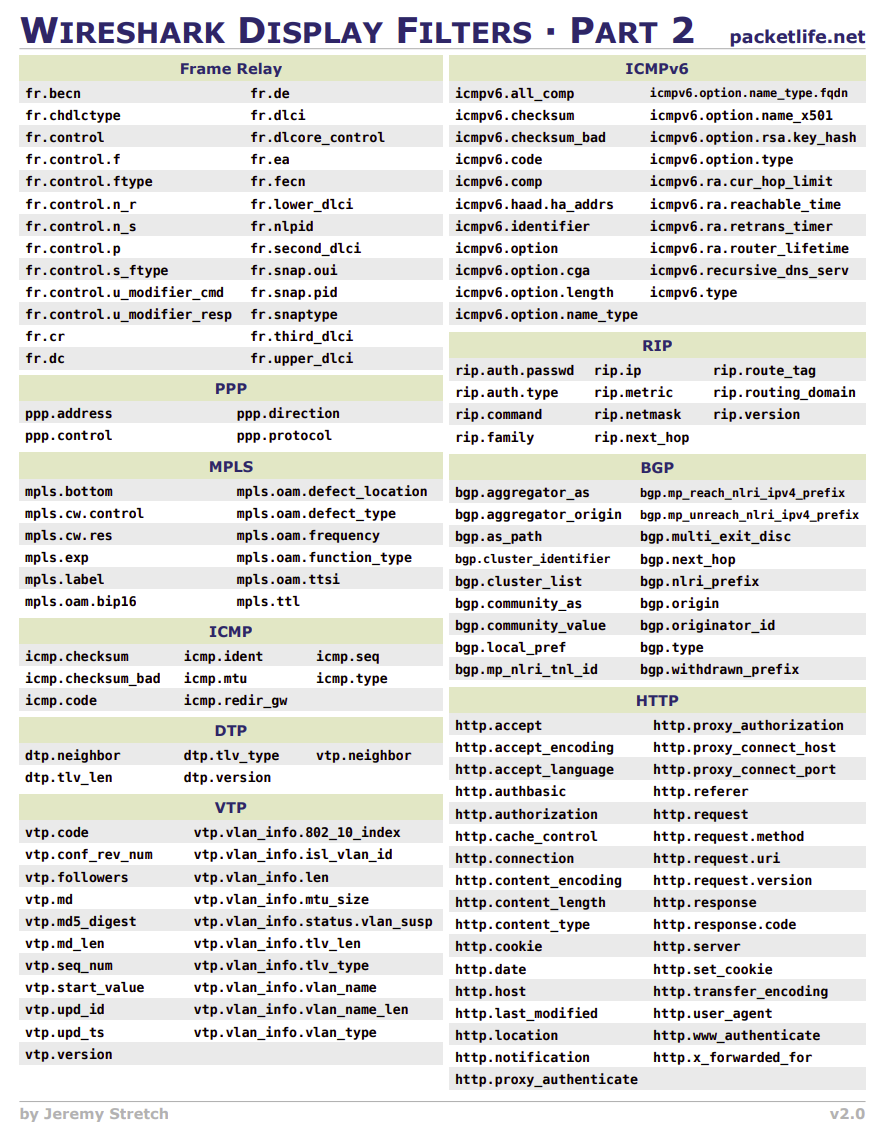Select the Frame Relay section header
Image resolution: width=884 pixels, height=1134 pixels.
pos(231,69)
